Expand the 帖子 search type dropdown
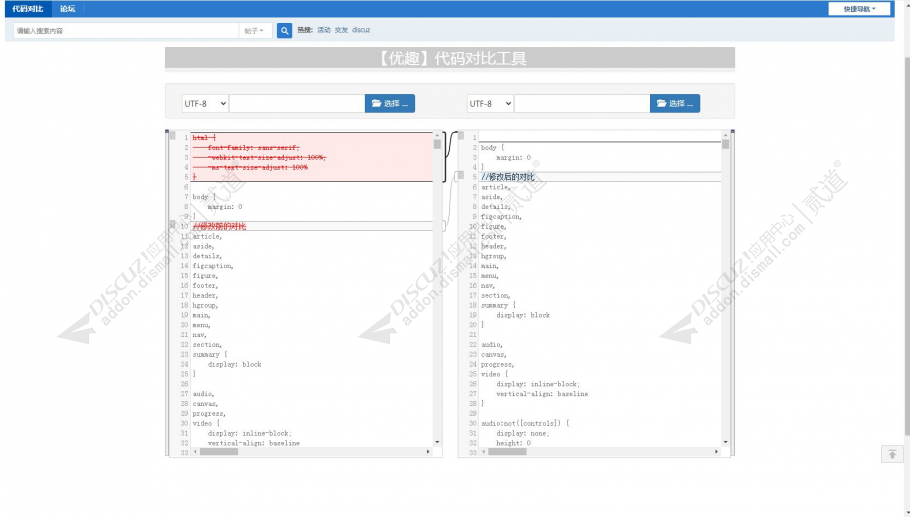The height and width of the screenshot is (517, 910). point(254,31)
